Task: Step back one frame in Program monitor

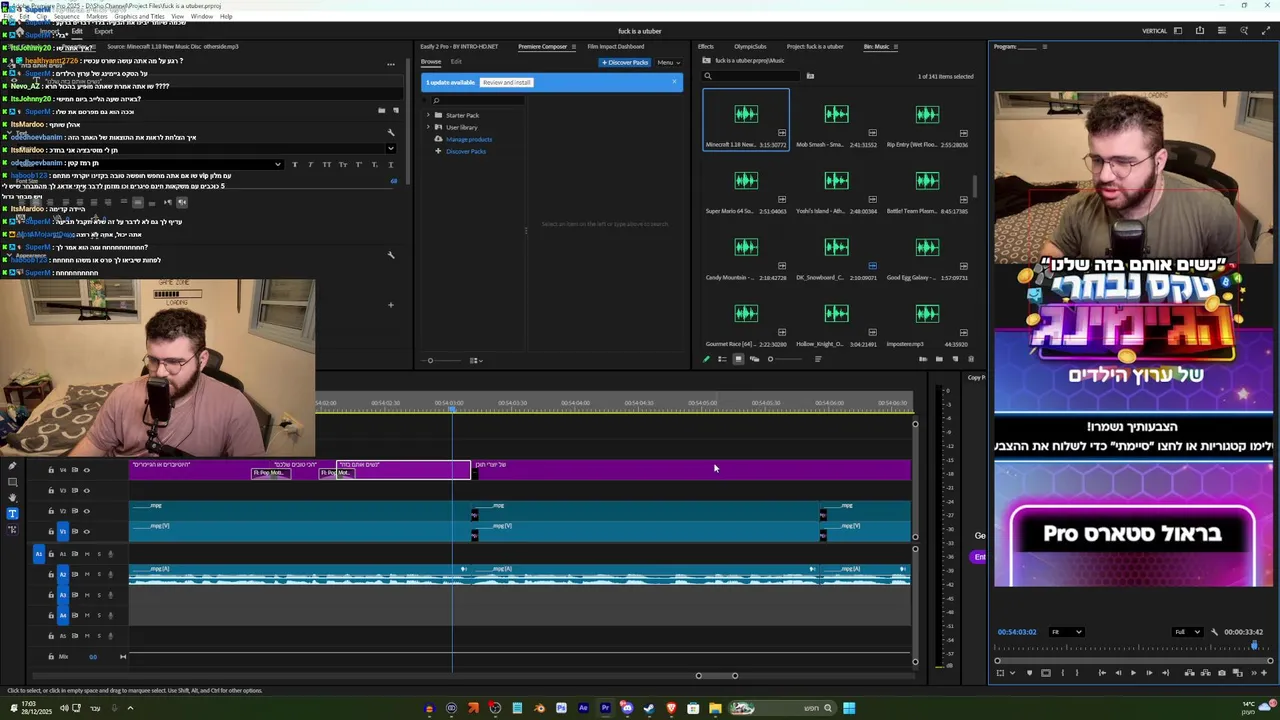Action: tap(1119, 673)
